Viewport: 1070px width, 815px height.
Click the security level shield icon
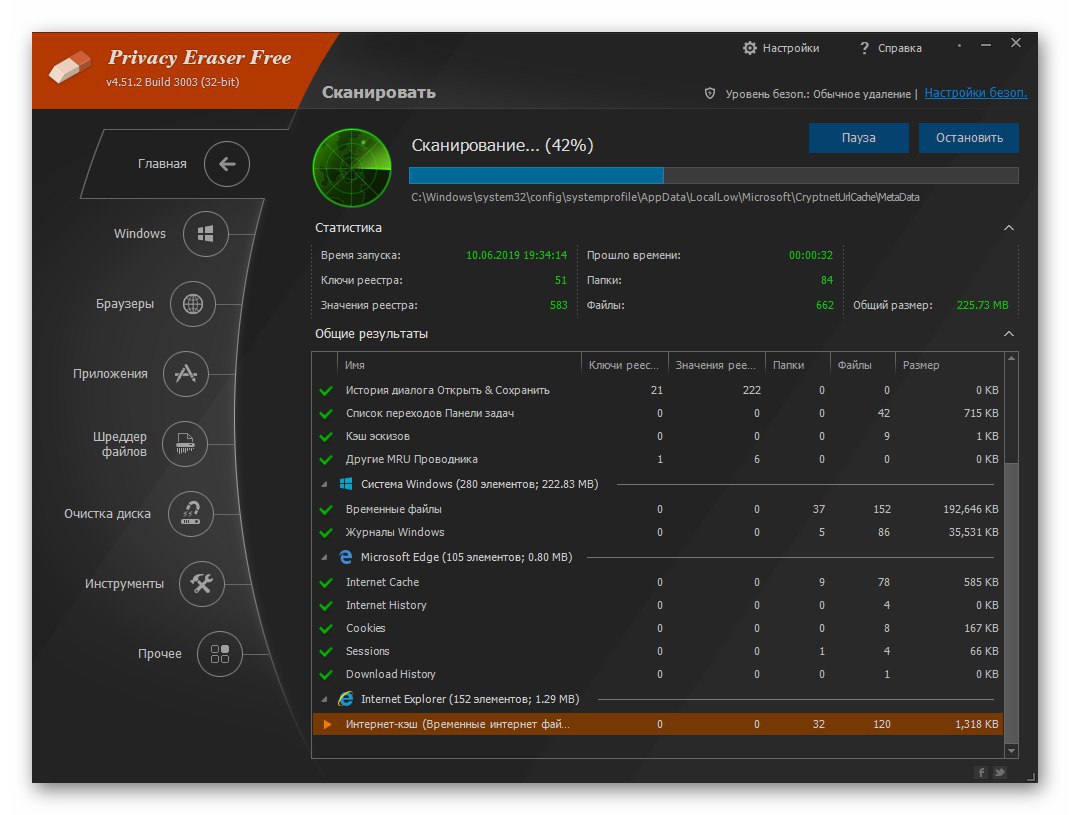(710, 94)
